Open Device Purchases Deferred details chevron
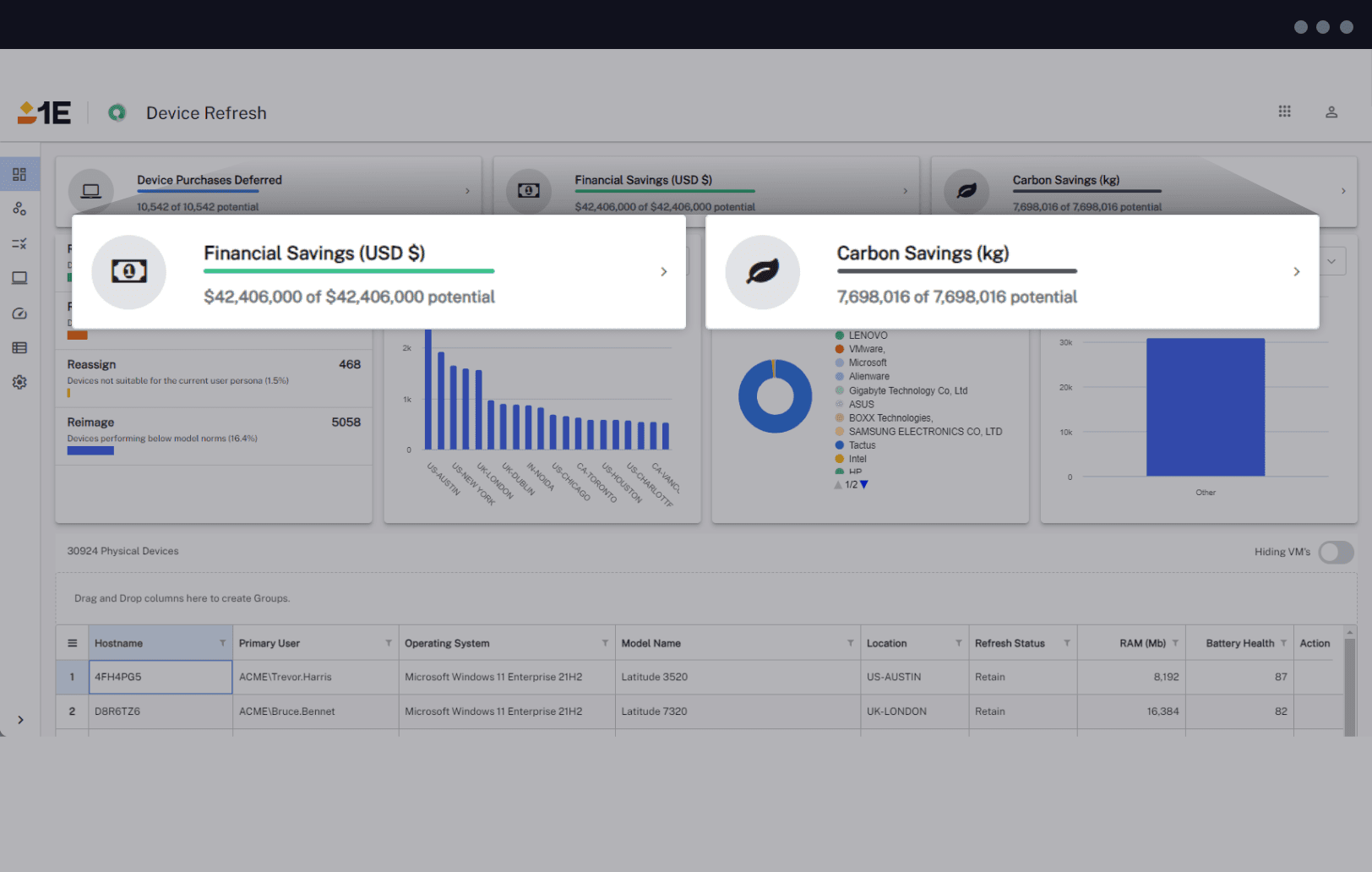Screen dimensions: 1372x872 (x=467, y=191)
